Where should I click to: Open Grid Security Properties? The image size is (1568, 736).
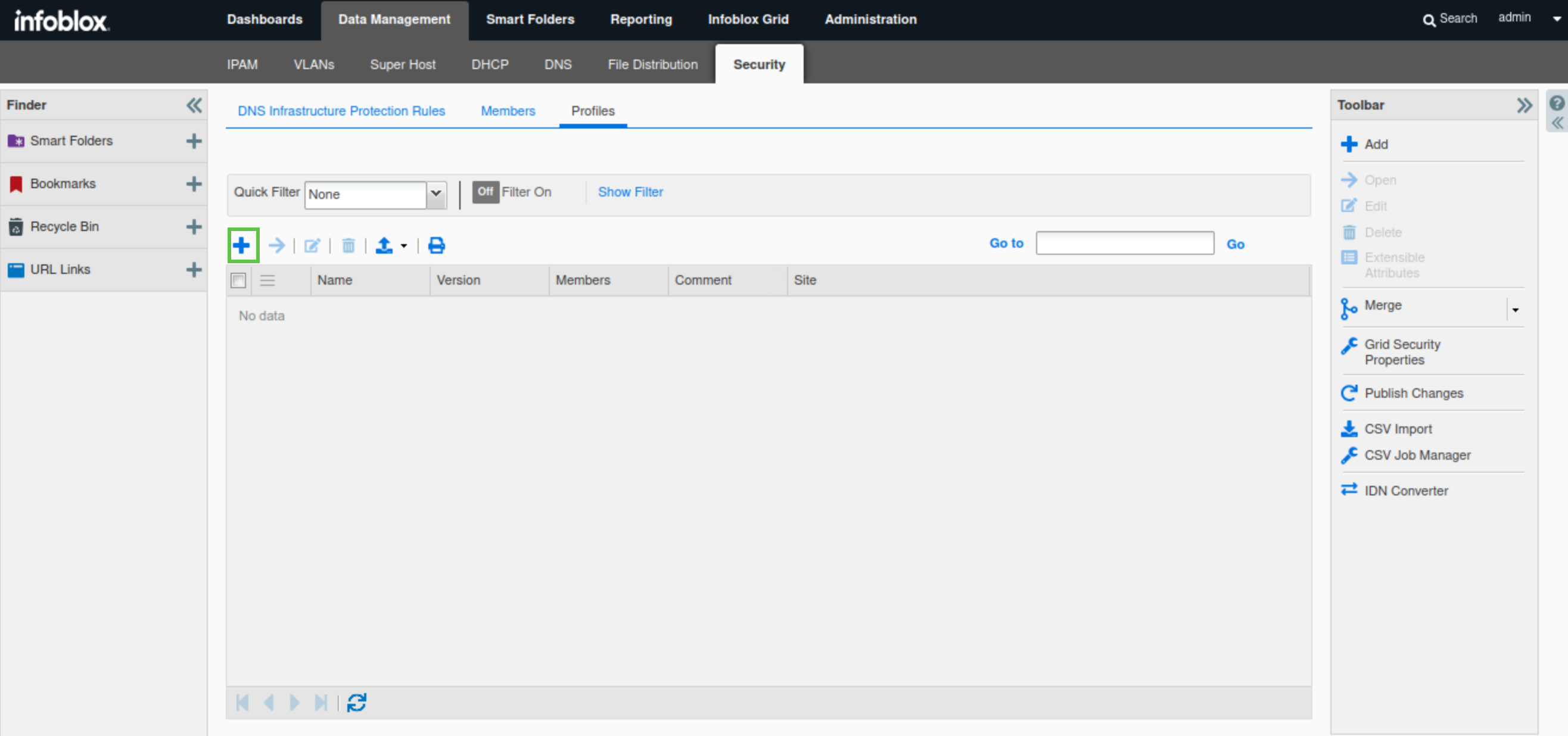1402,351
